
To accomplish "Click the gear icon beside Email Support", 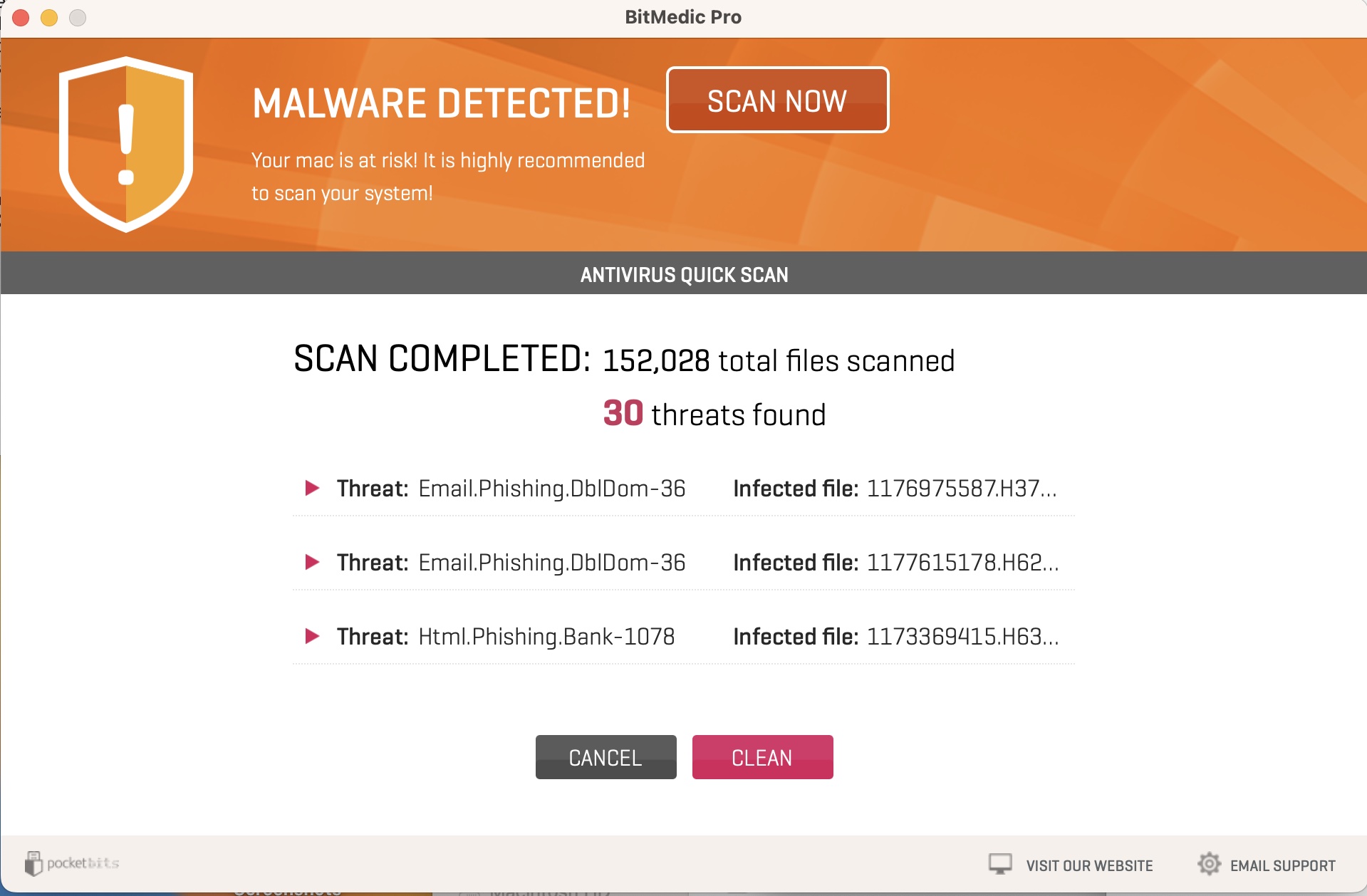I will tap(1209, 863).
